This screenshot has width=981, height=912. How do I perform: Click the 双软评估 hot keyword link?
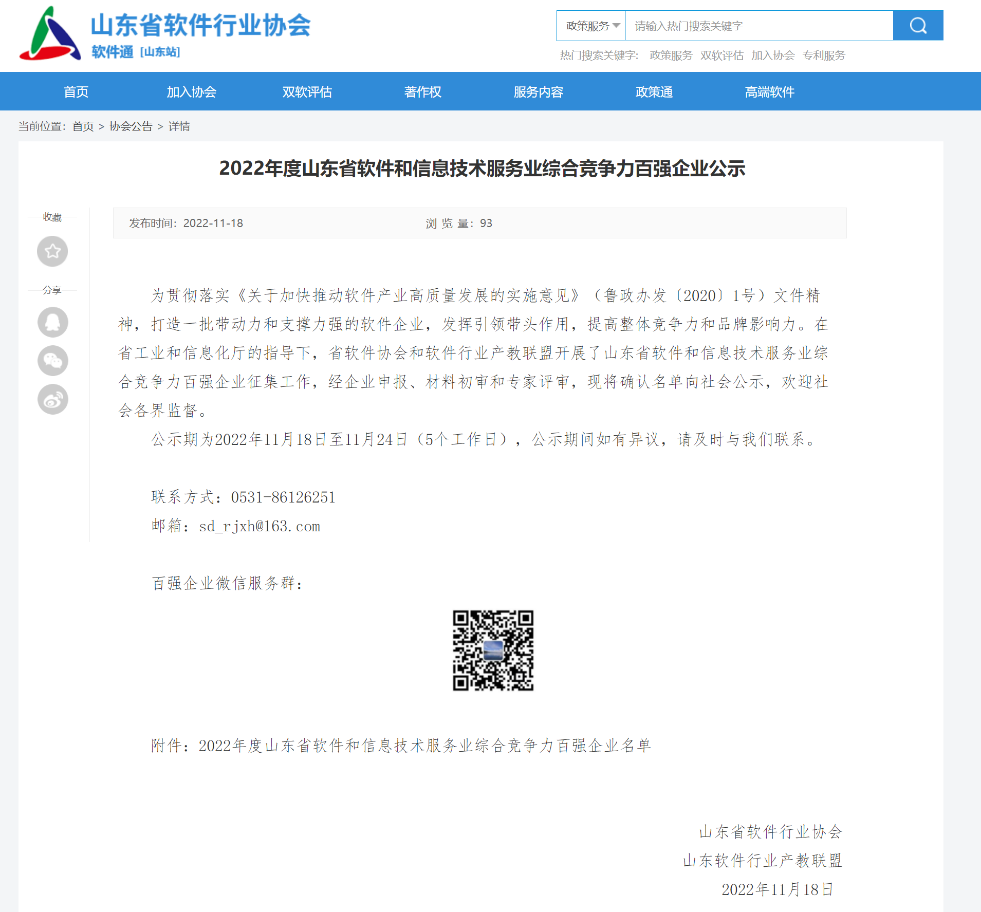click(721, 56)
